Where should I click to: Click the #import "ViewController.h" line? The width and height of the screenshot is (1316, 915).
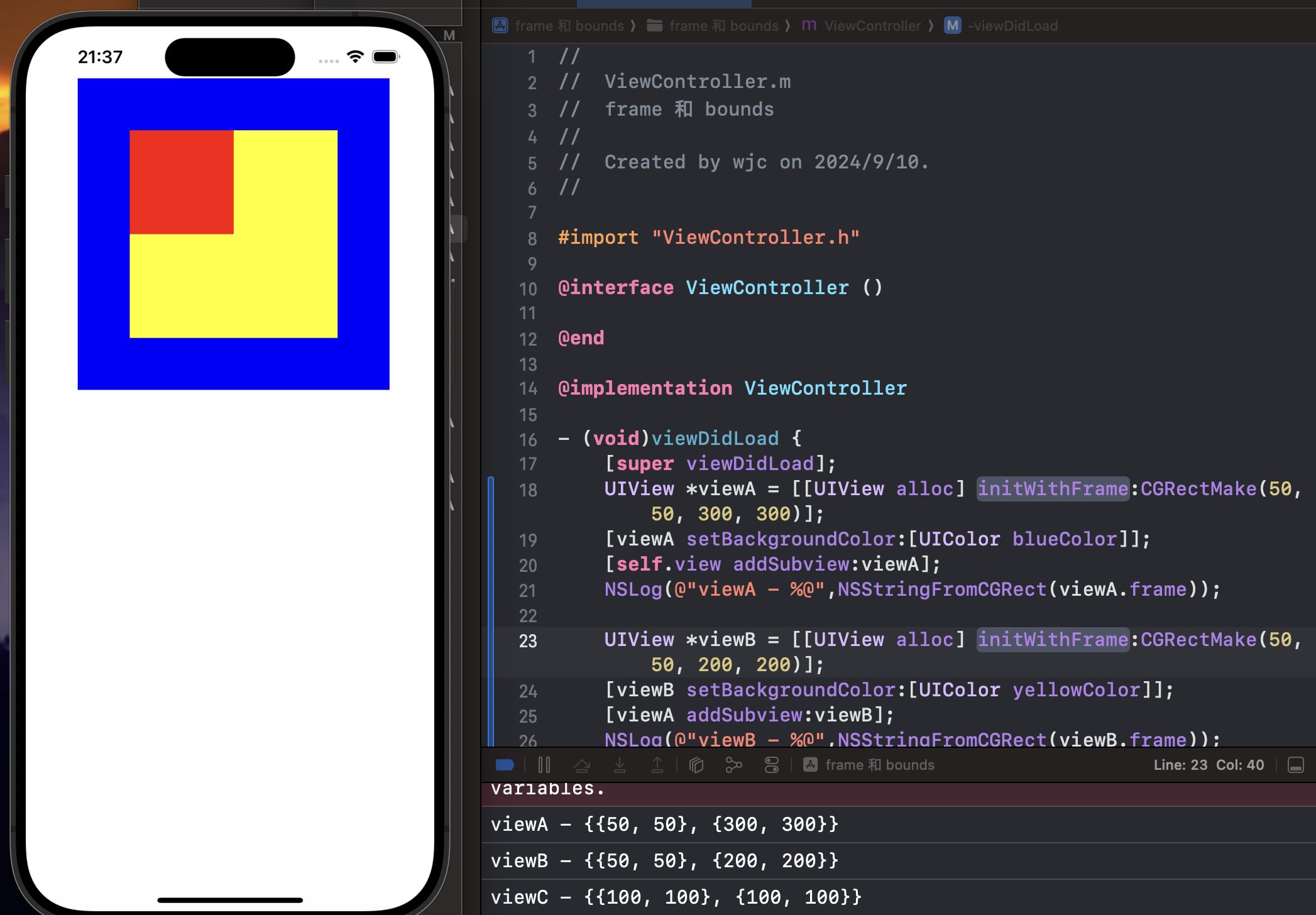pyautogui.click(x=708, y=238)
